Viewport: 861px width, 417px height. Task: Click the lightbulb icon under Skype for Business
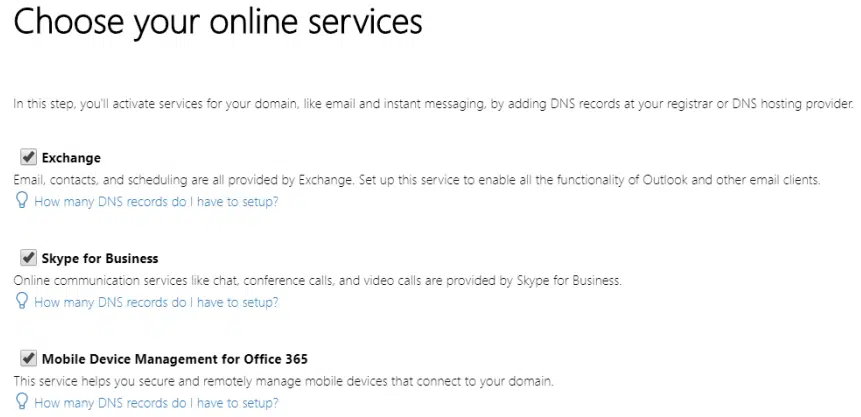coord(20,302)
